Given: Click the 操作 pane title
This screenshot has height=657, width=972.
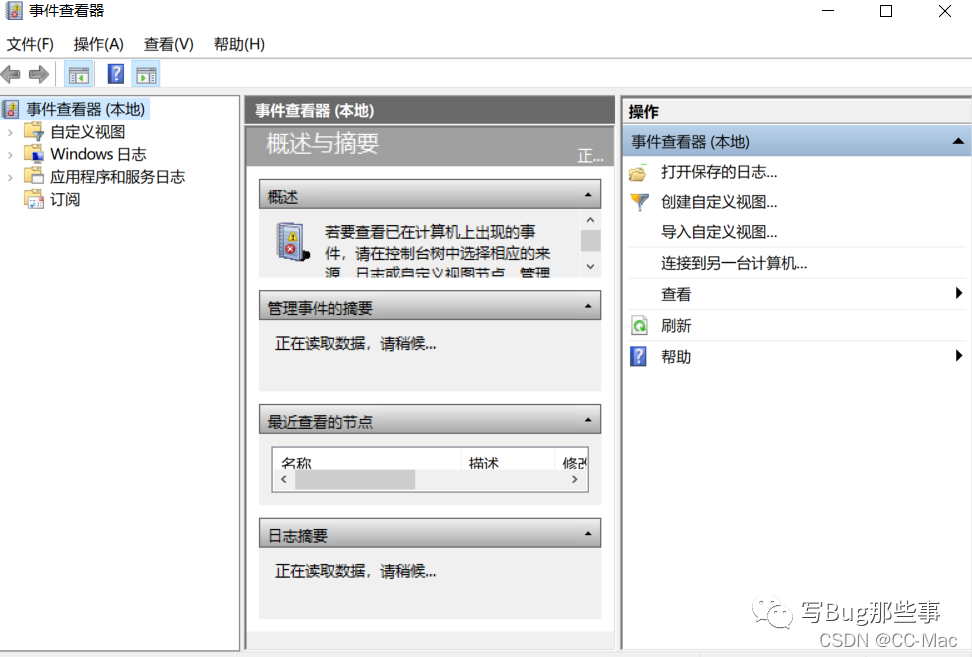Looking at the screenshot, I should click(x=643, y=112).
